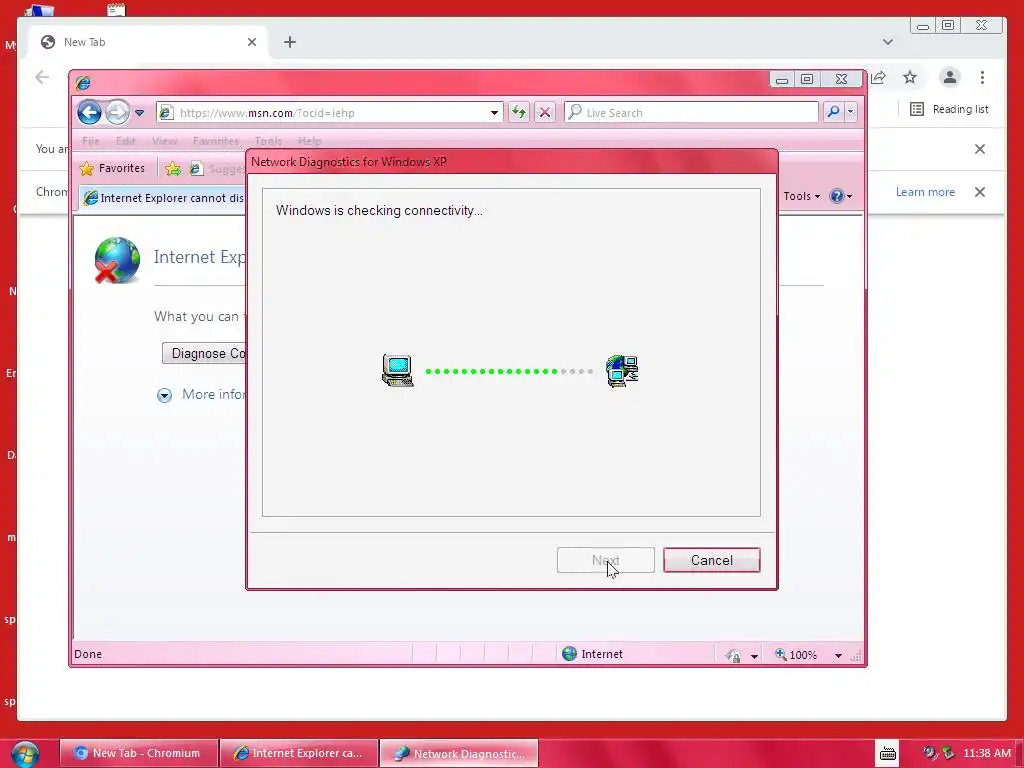The image size is (1024, 768).
Task: Open Chromium's three-dot menu
Action: (x=982, y=78)
